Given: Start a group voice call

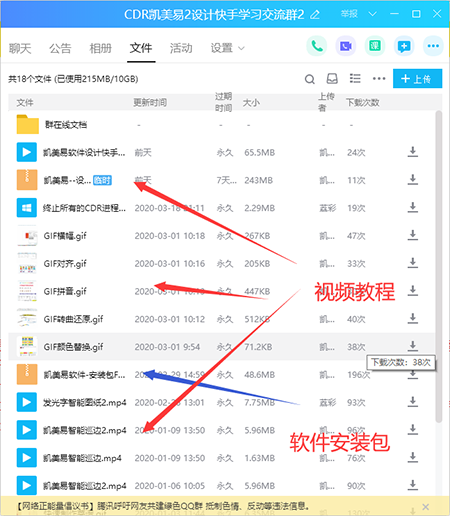Looking at the screenshot, I should pyautogui.click(x=316, y=46).
